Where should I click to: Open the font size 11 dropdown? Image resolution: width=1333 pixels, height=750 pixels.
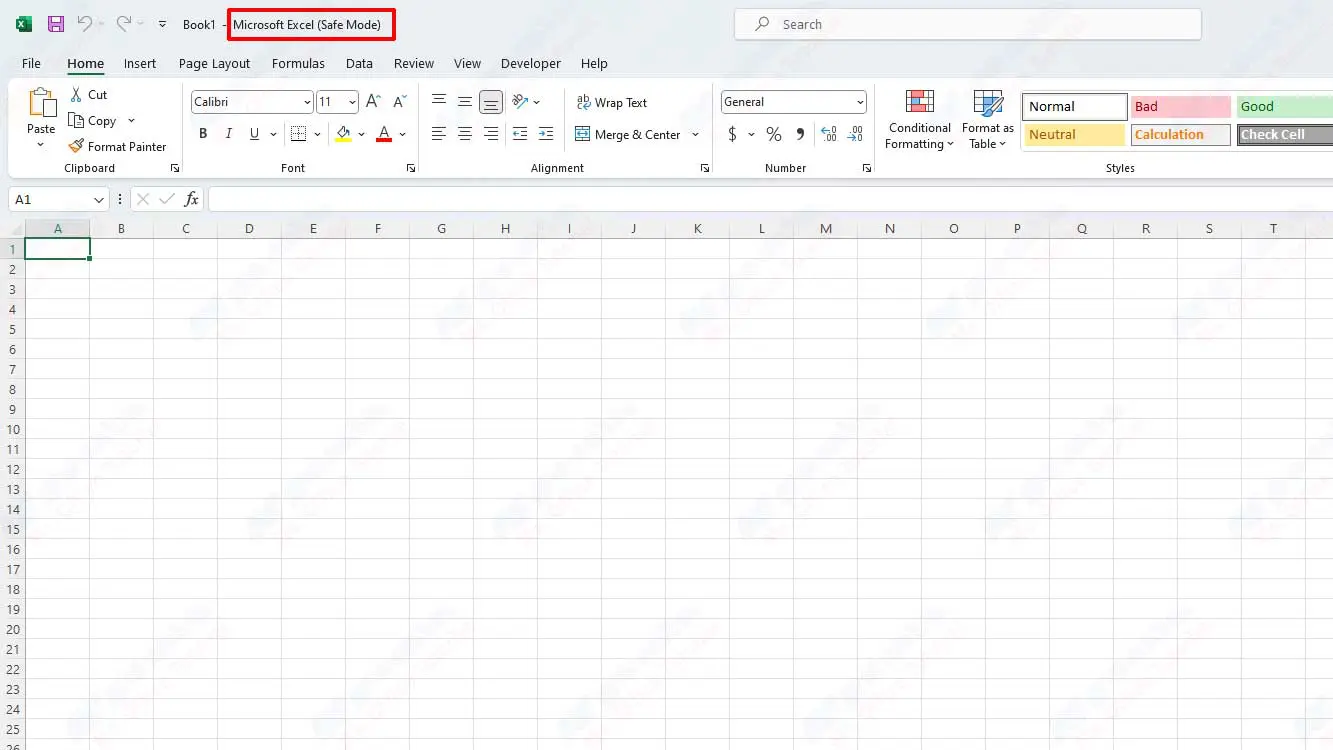352,102
